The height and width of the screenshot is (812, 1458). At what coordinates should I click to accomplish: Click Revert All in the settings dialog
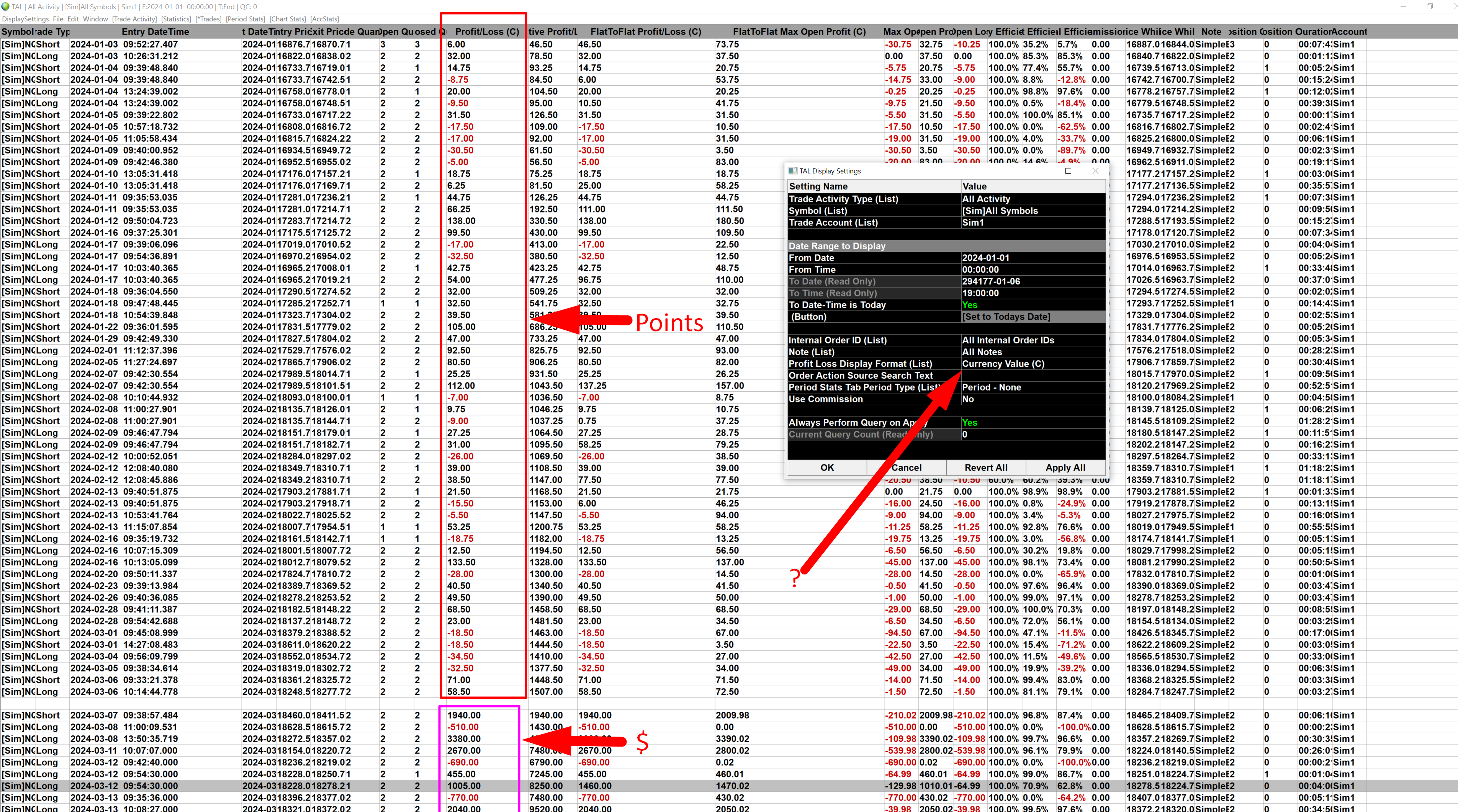click(985, 467)
